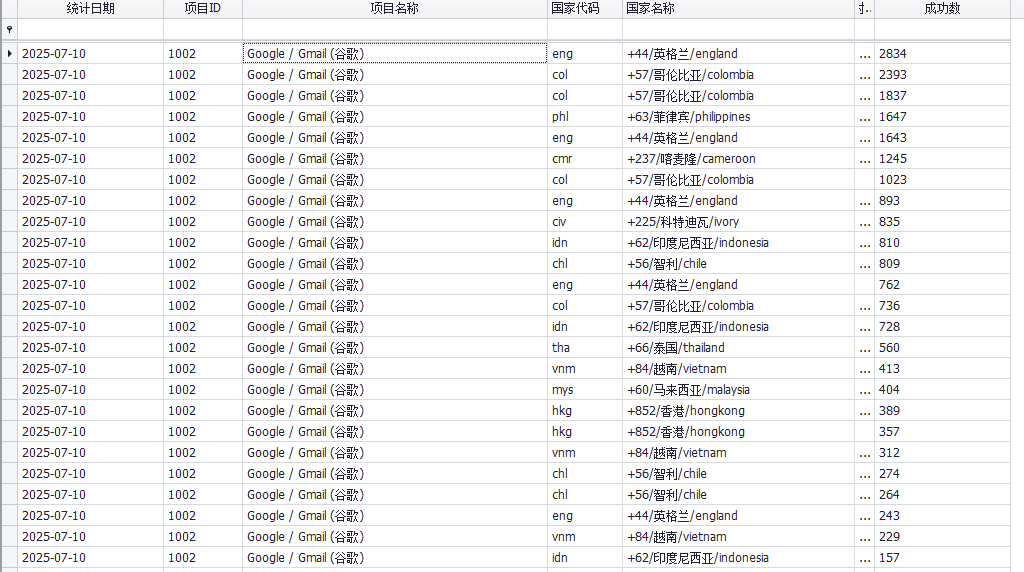Viewport: 1024px width, 572px height.
Task: Select the success count cell 893
Action: 942,200
